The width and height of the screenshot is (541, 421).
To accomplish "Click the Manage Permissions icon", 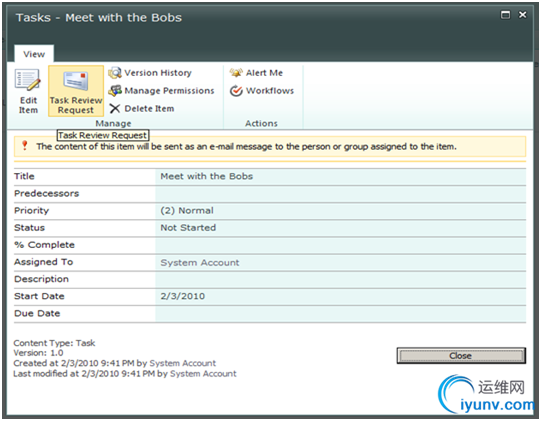I will coord(115,91).
